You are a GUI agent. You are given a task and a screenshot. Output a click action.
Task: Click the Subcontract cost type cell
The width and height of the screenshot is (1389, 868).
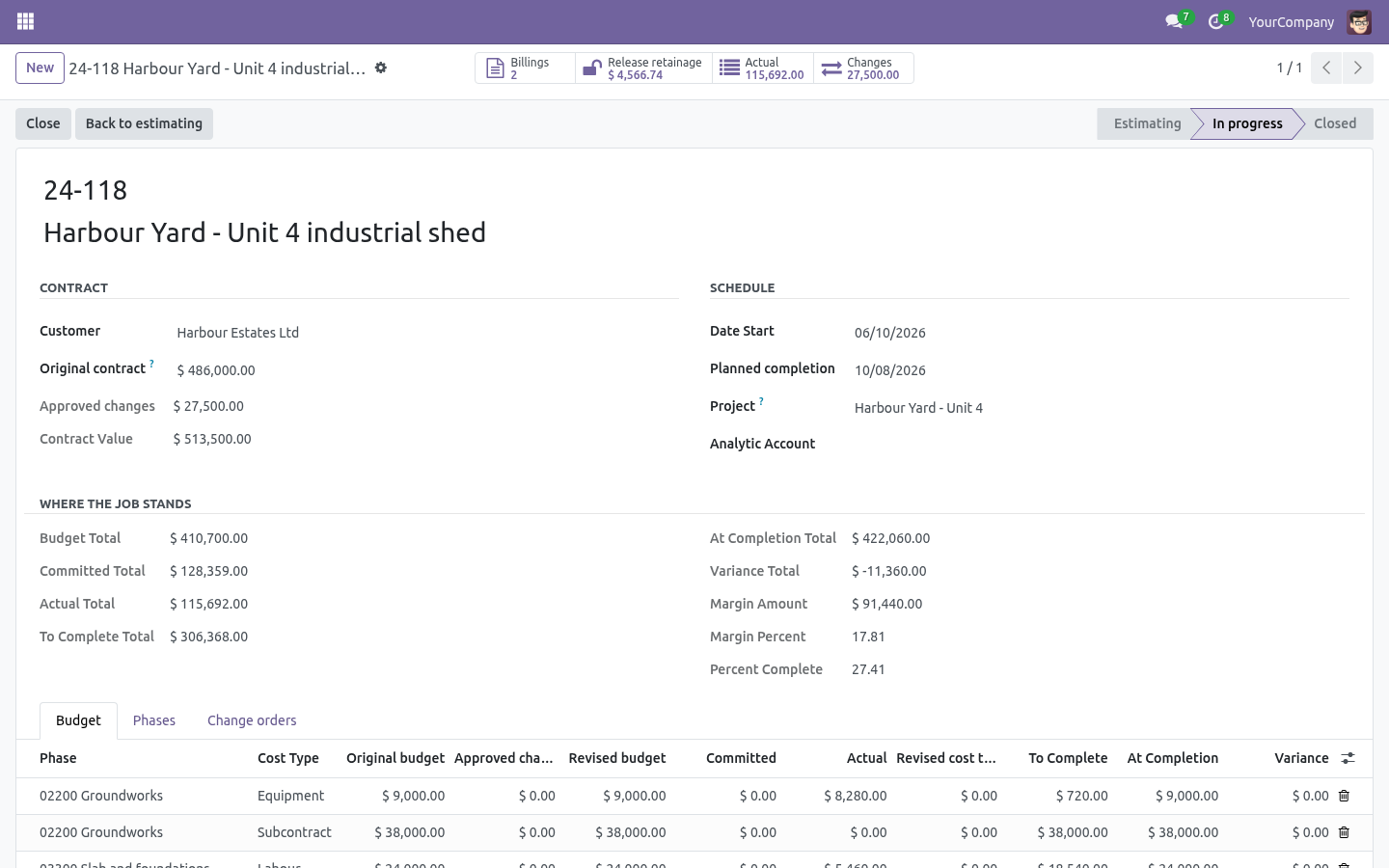[x=294, y=832]
